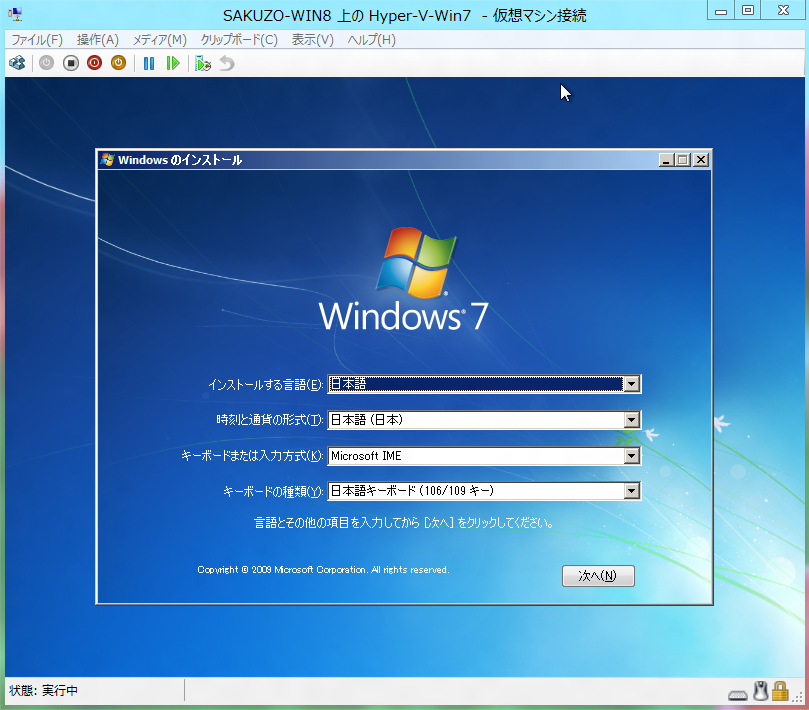Close the Windows のインストール dialog
Screen dimensions: 809x710
tap(701, 160)
